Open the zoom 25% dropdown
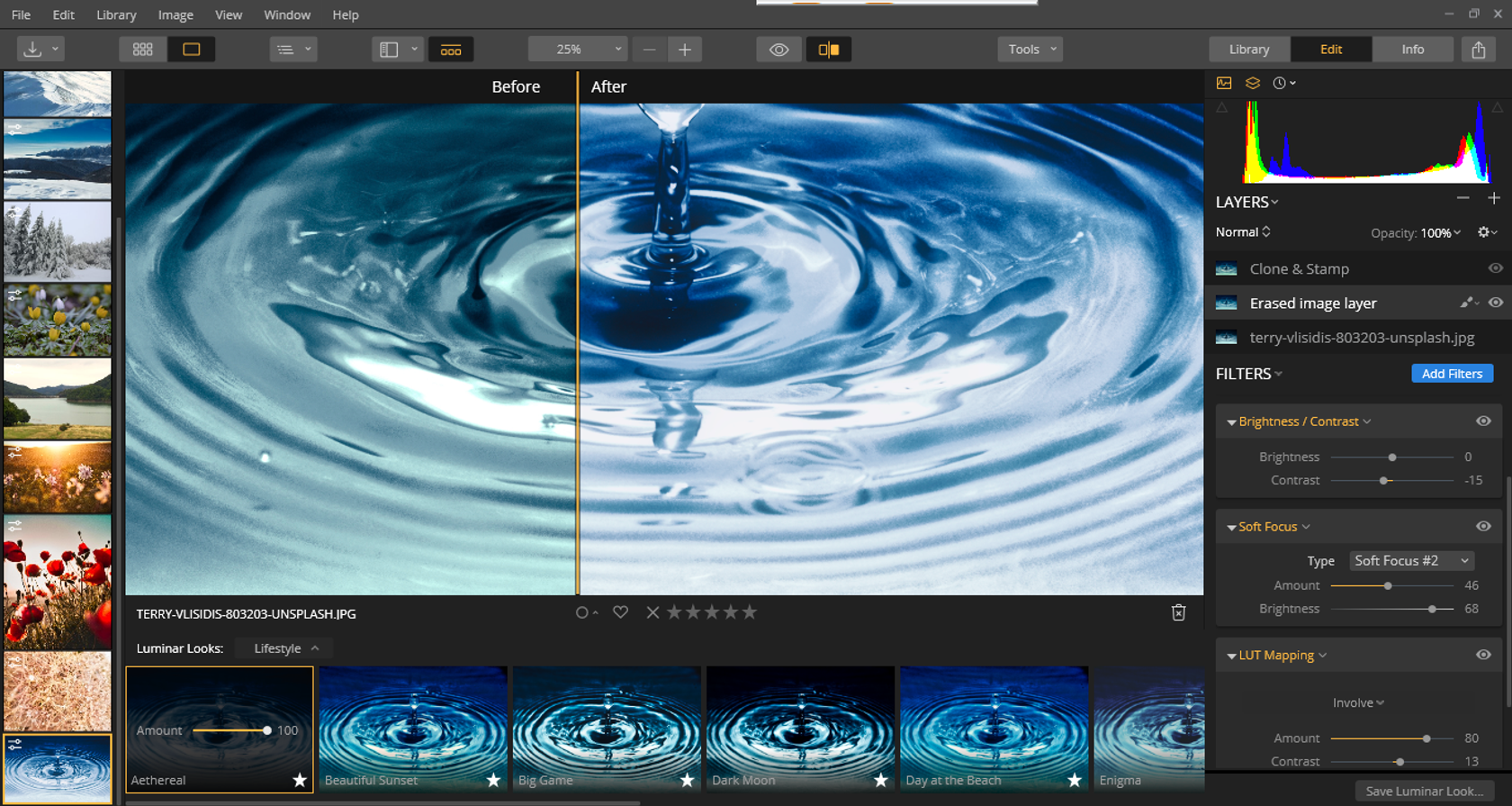 click(577, 50)
